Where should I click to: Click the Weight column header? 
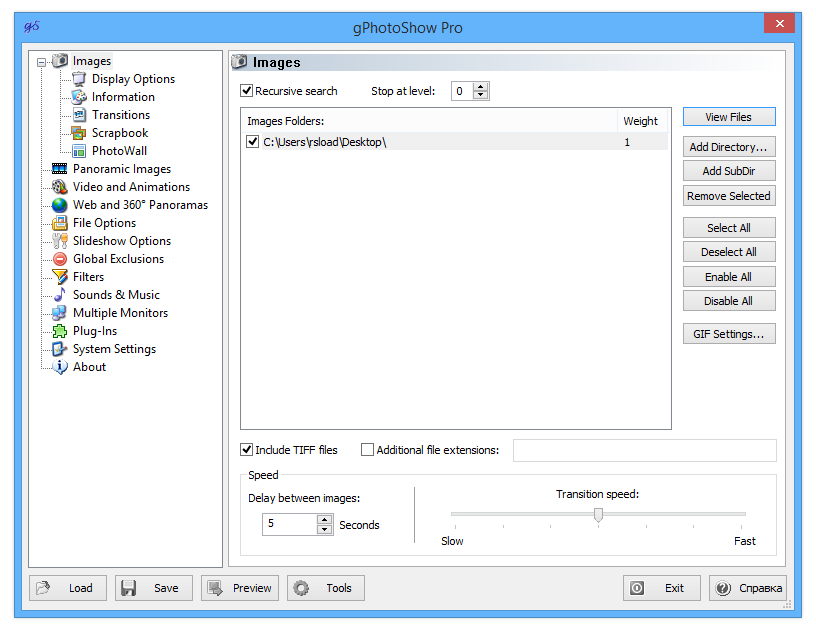pos(643,121)
